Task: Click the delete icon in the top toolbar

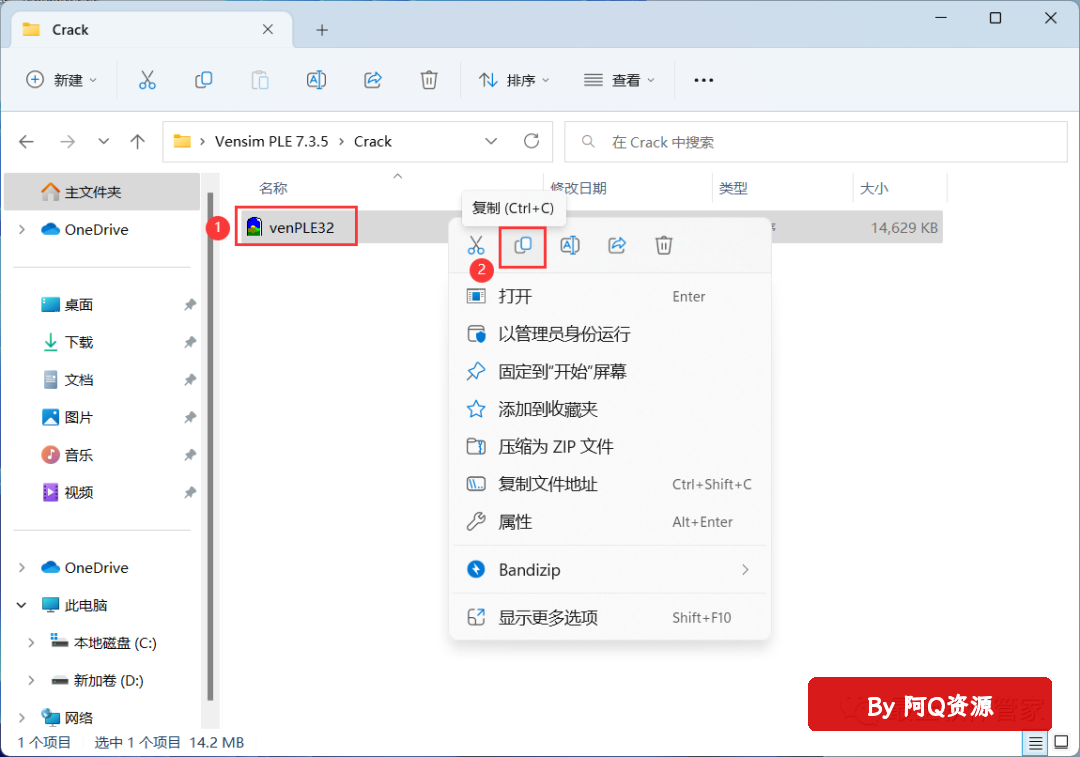Action: pyautogui.click(x=429, y=80)
